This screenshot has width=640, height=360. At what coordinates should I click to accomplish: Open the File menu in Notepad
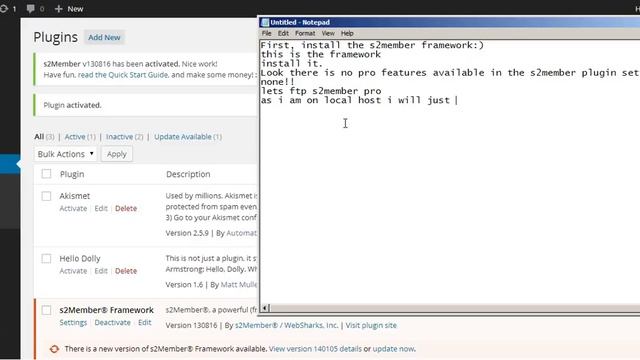[267, 33]
